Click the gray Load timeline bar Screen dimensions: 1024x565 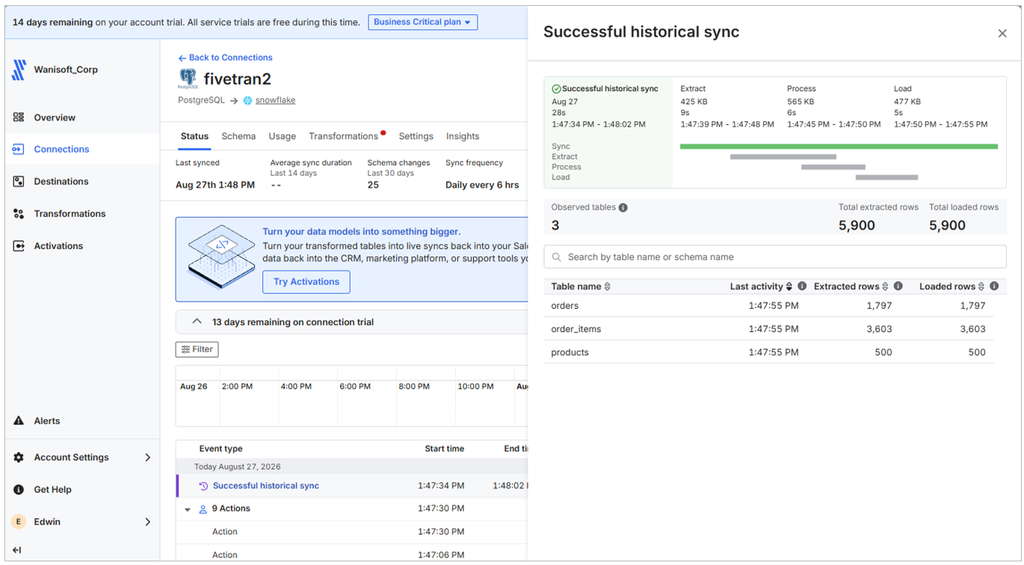[887, 177]
